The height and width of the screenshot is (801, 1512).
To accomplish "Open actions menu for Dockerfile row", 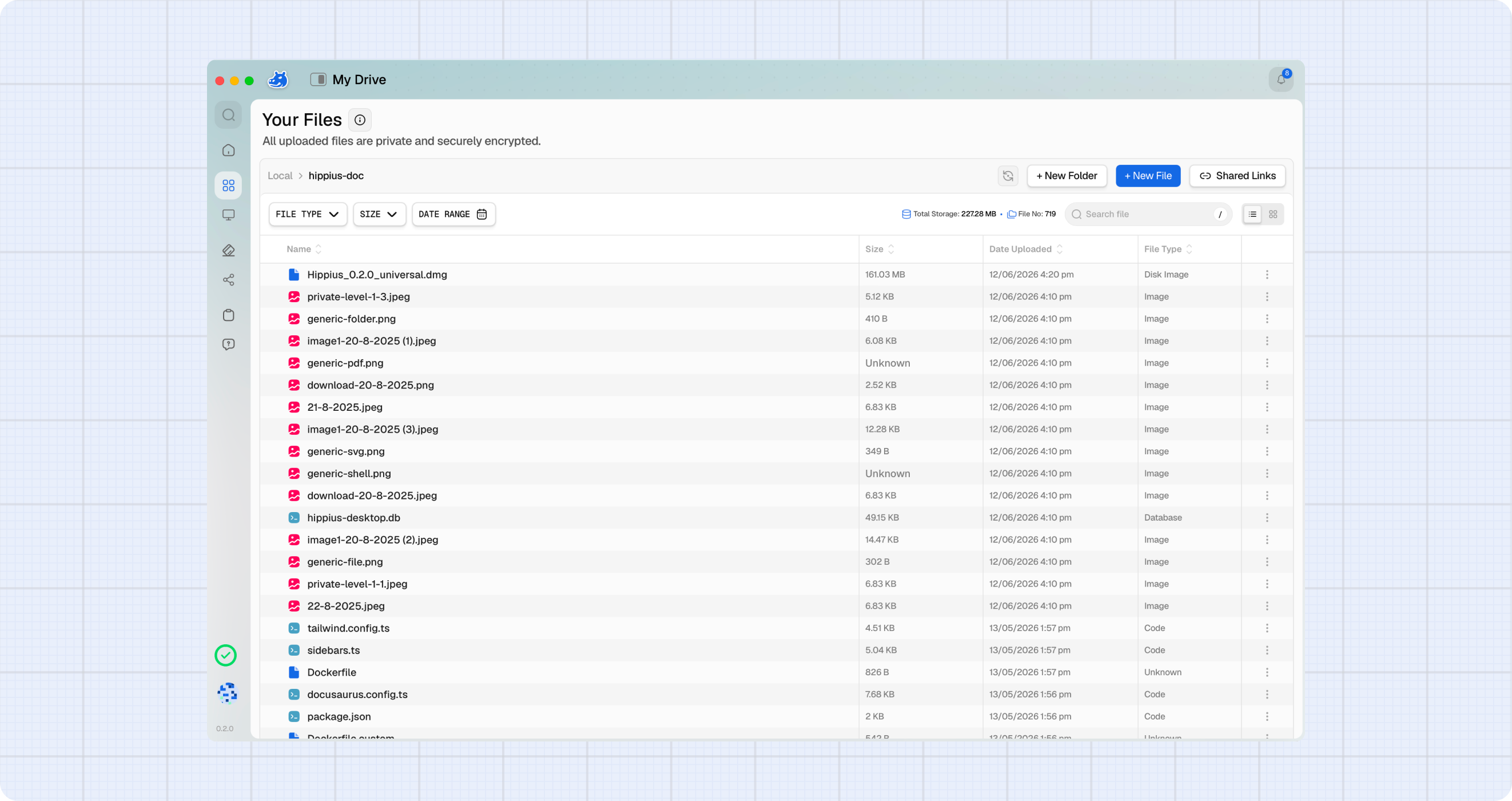I will click(1267, 672).
